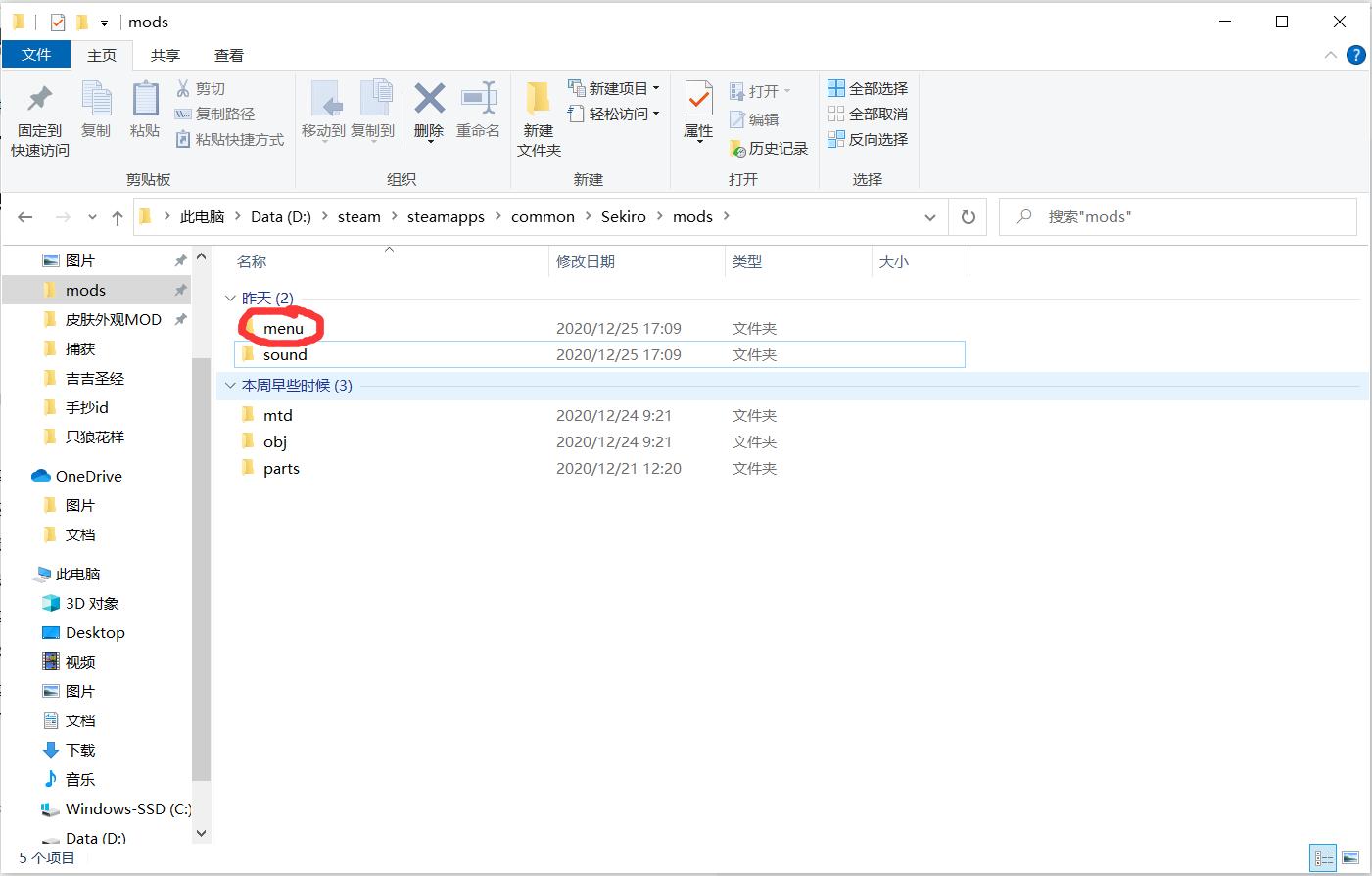Click the Pin to Quick Access icon
The image size is (1372, 876).
[39, 99]
